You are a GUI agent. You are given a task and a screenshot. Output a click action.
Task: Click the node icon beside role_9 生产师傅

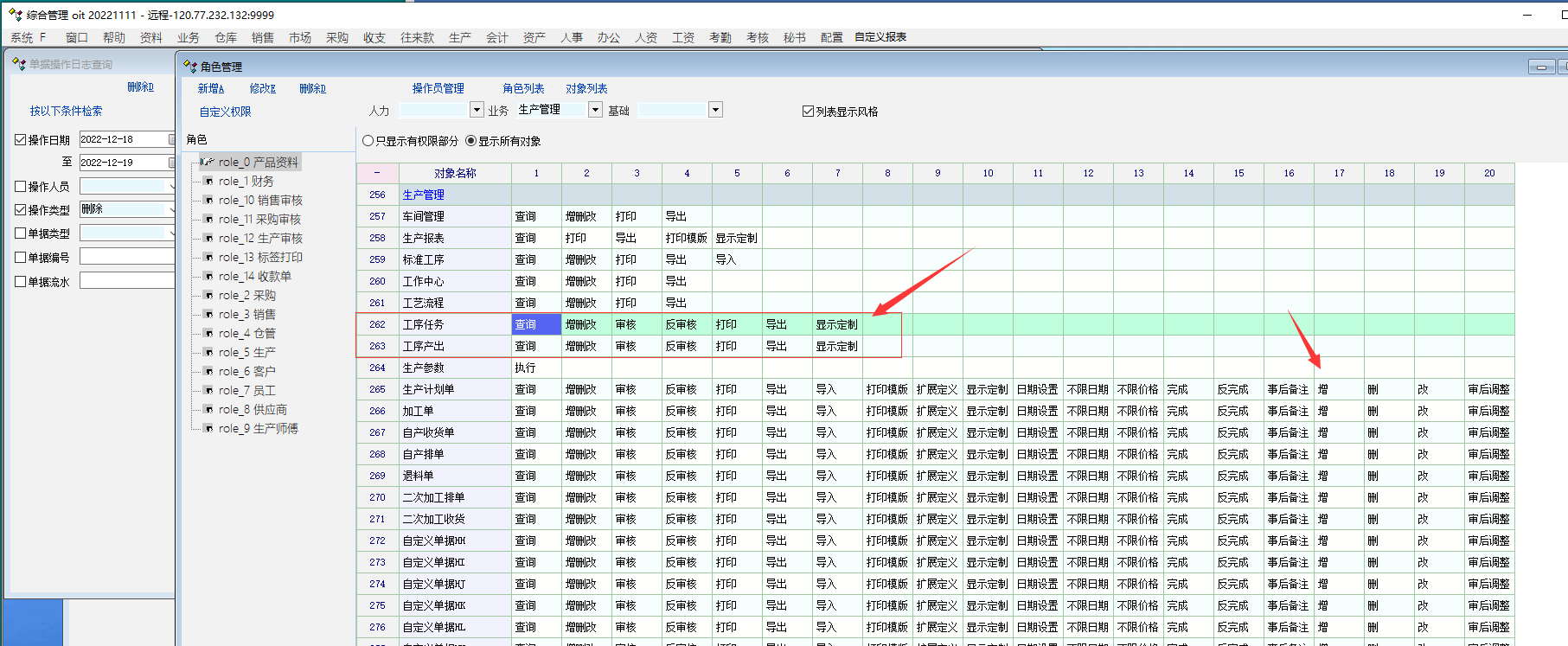[x=208, y=429]
